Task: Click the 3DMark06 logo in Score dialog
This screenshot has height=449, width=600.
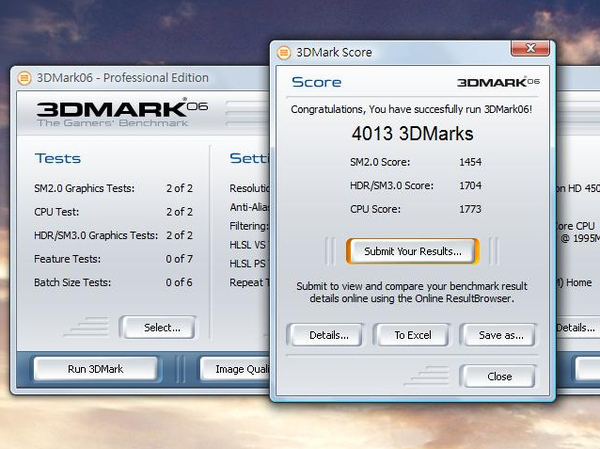Action: (x=498, y=82)
